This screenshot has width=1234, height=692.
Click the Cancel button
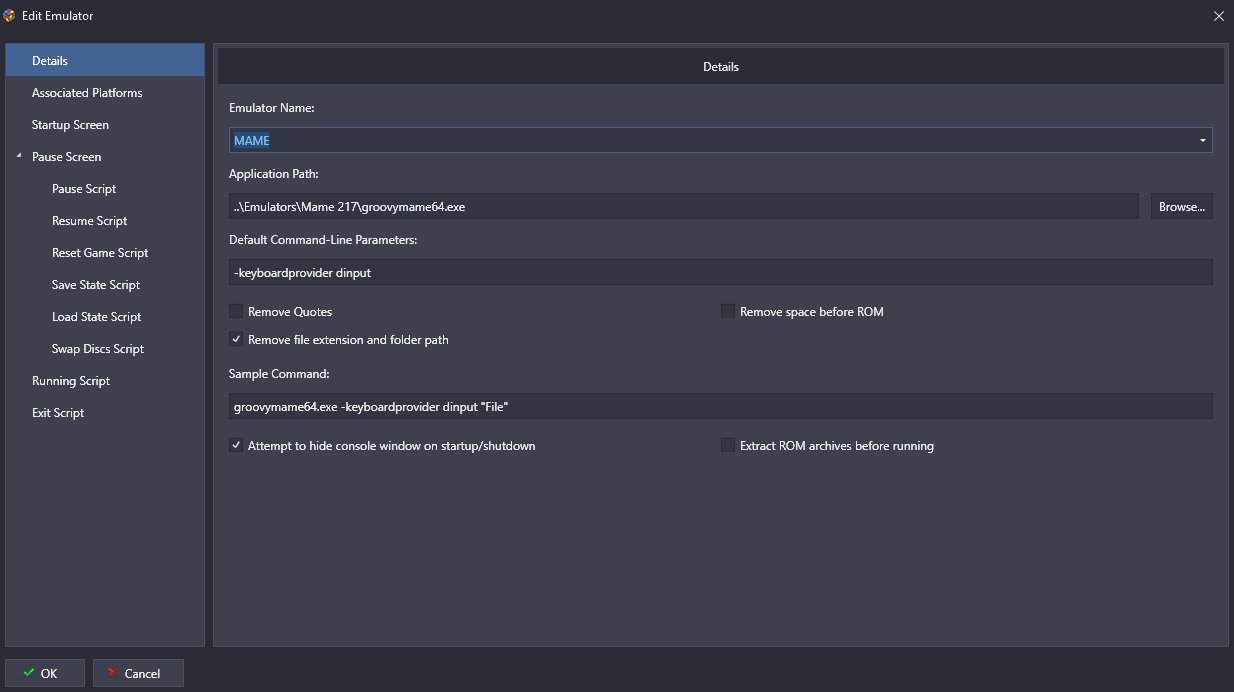coord(138,673)
